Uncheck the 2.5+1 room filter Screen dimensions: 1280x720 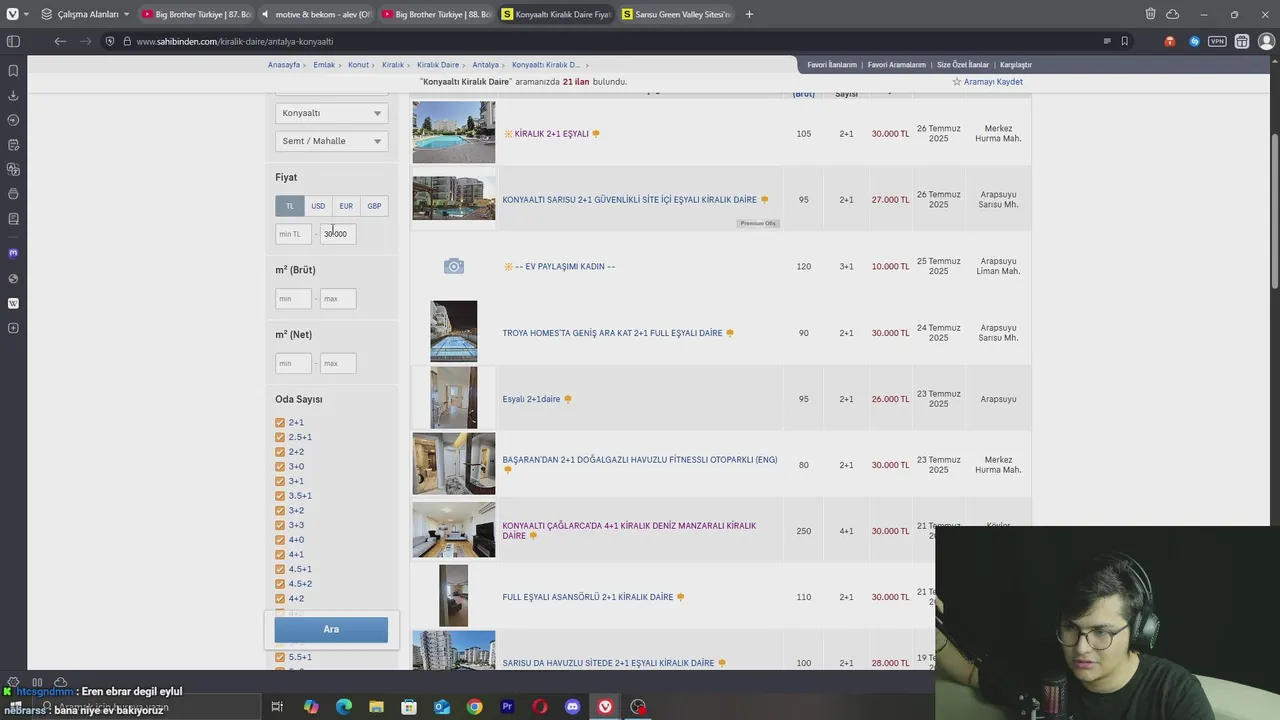[x=280, y=437]
